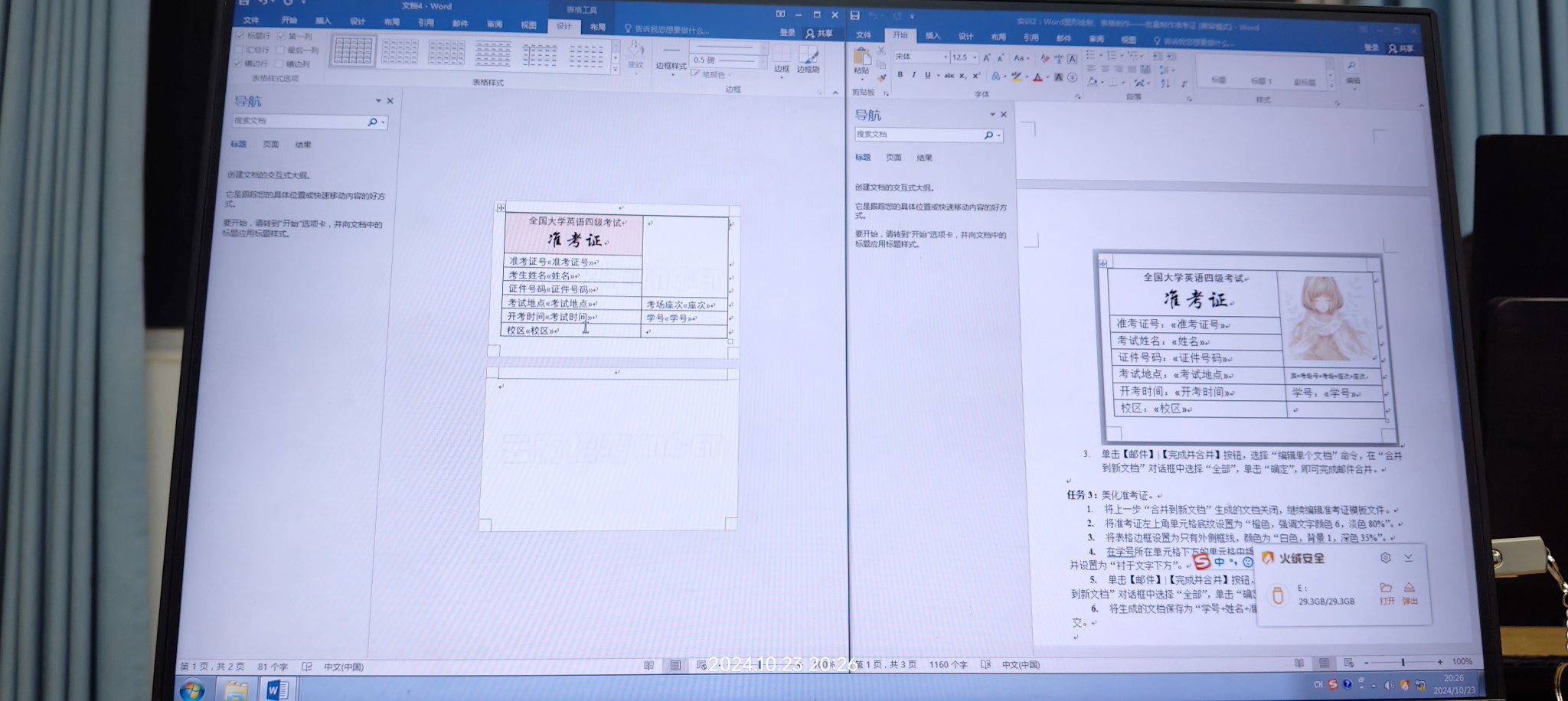Viewport: 1568px width, 701px height.
Task: Toggle the Header Row checkbox
Action: tap(240, 36)
